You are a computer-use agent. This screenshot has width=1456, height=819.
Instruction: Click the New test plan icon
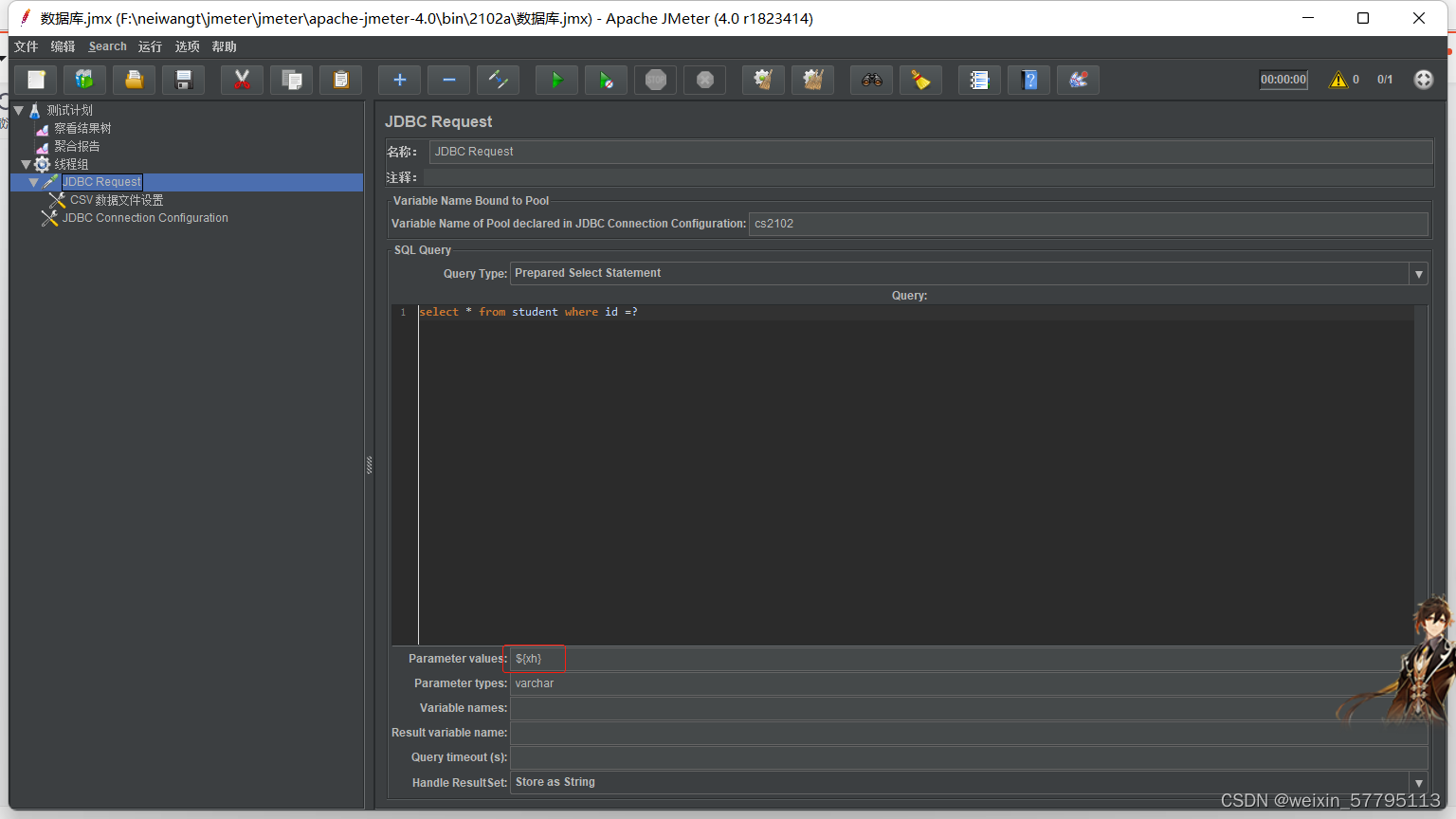[x=36, y=81]
